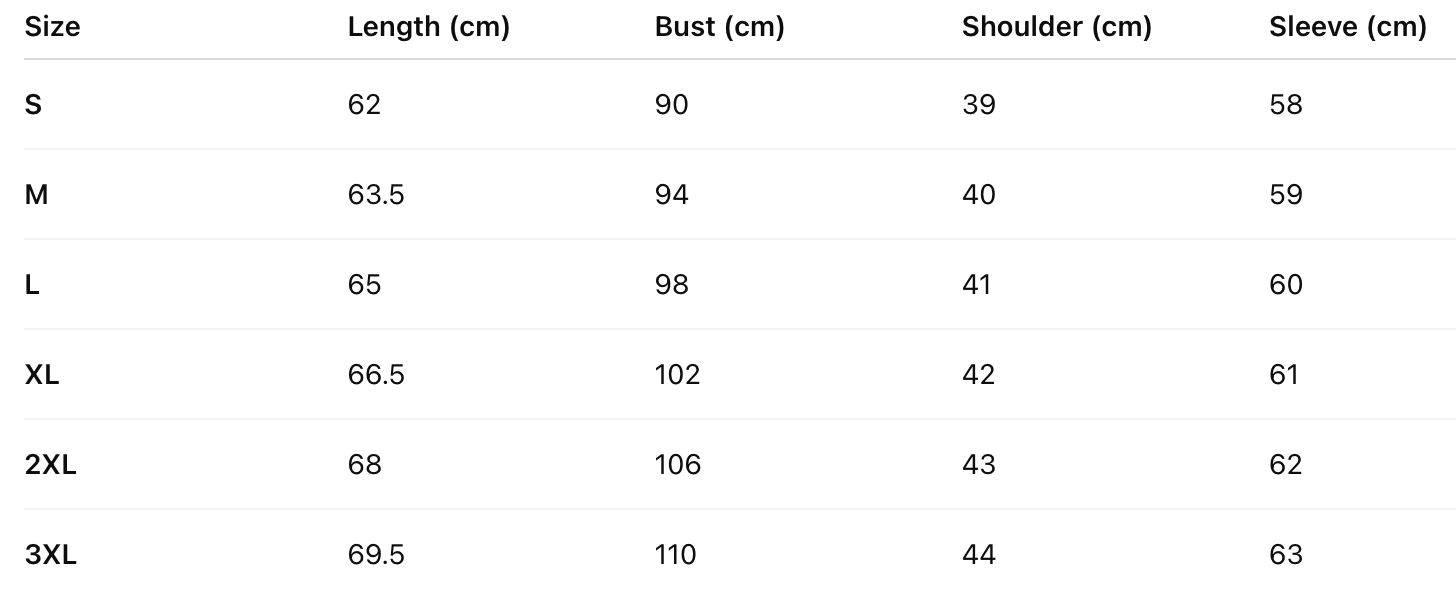Viewport: 1456px width, 600px height.
Task: Click the Sleeve (cm) column header
Action: [1347, 27]
